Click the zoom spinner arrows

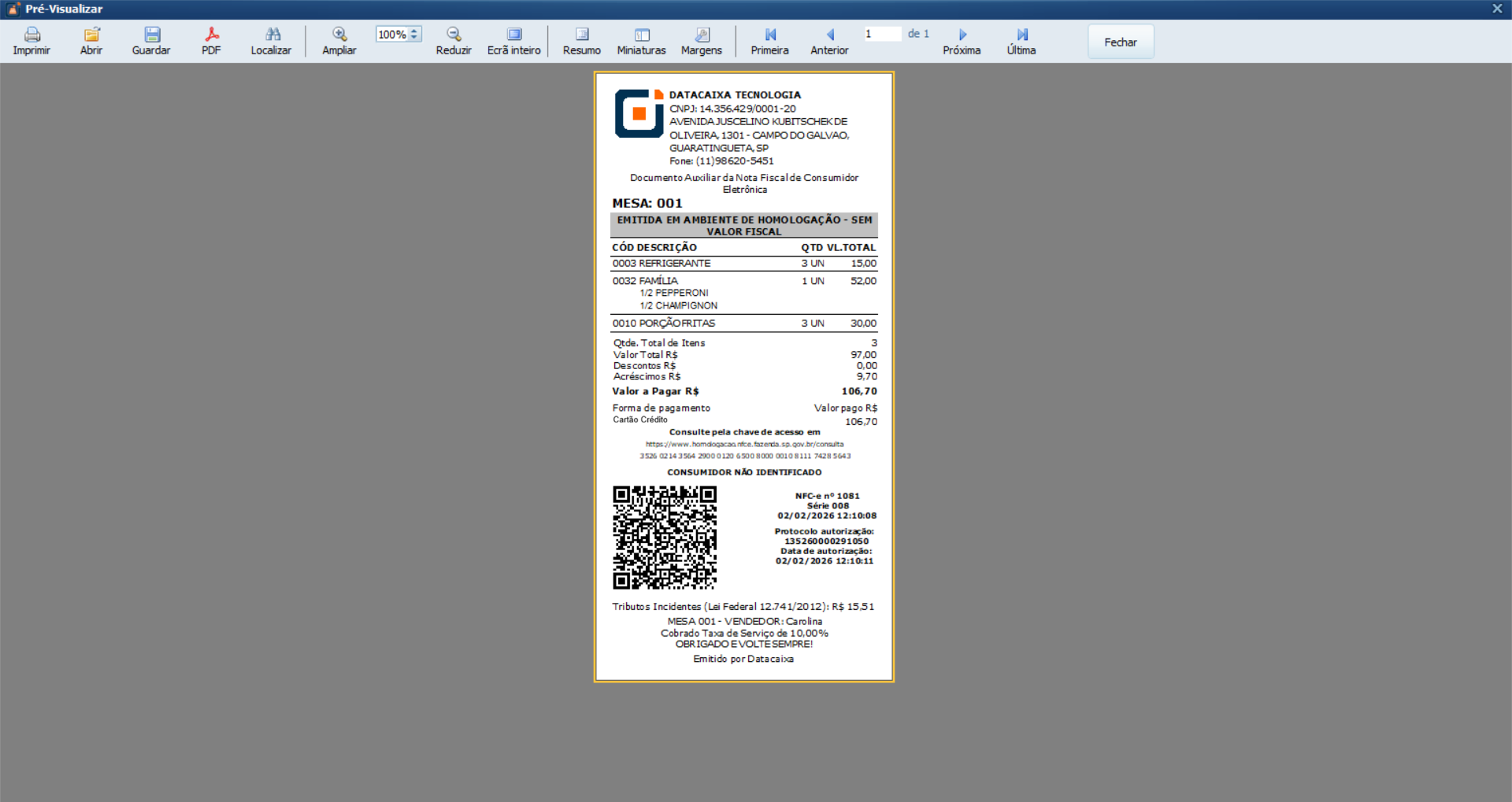[415, 35]
